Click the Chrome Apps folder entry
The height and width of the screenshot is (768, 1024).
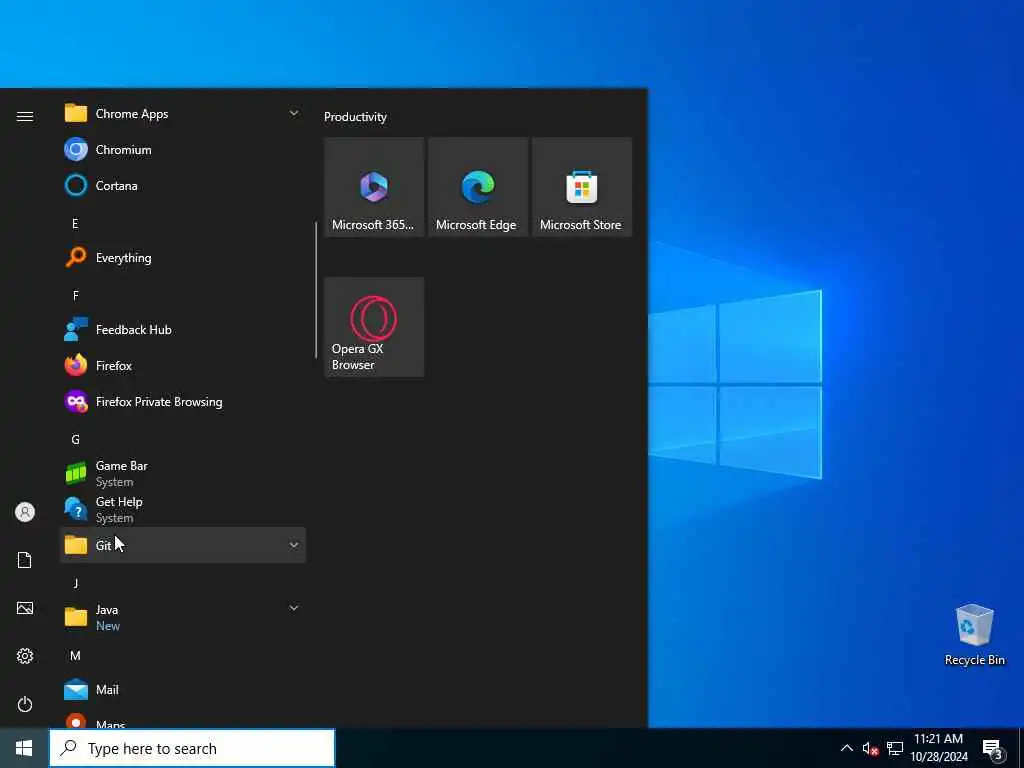click(183, 114)
